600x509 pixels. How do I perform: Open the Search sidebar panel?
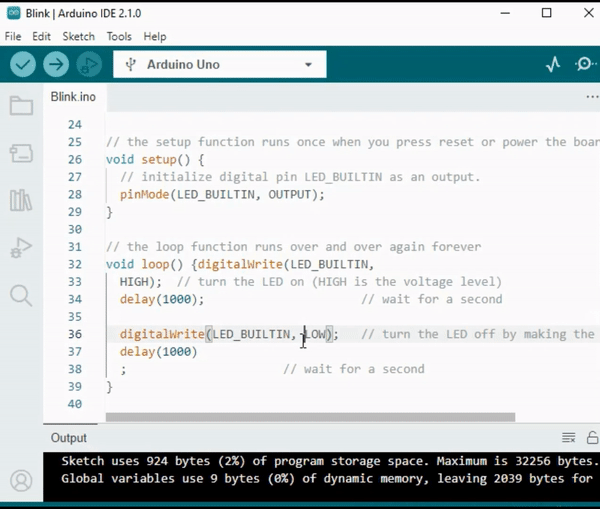(x=21, y=295)
